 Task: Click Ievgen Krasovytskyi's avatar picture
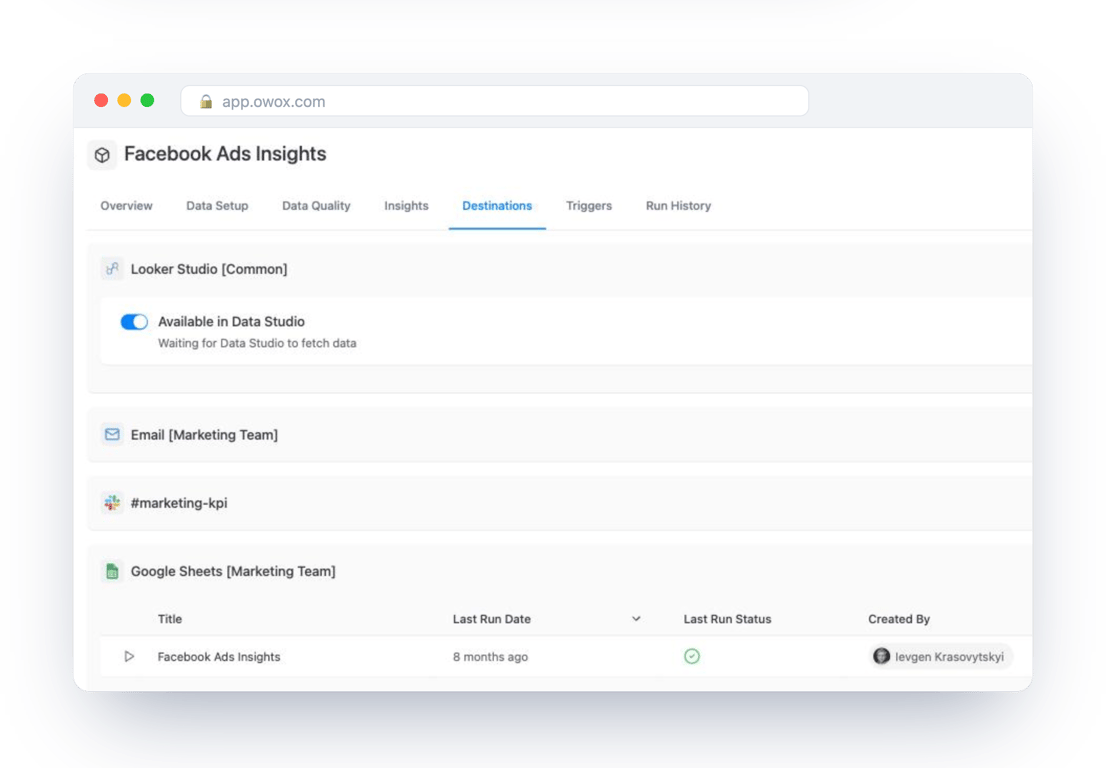(881, 657)
